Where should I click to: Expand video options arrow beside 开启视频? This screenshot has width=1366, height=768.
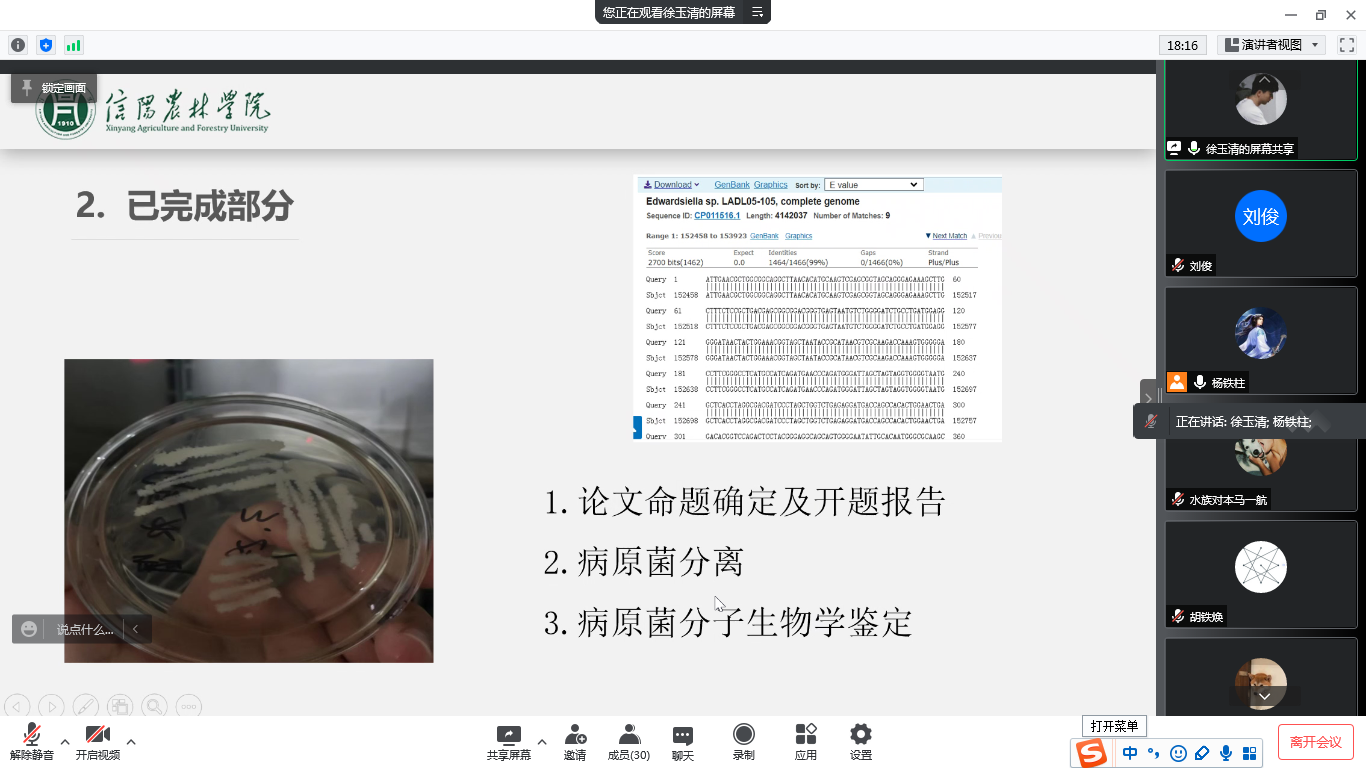[x=131, y=742]
